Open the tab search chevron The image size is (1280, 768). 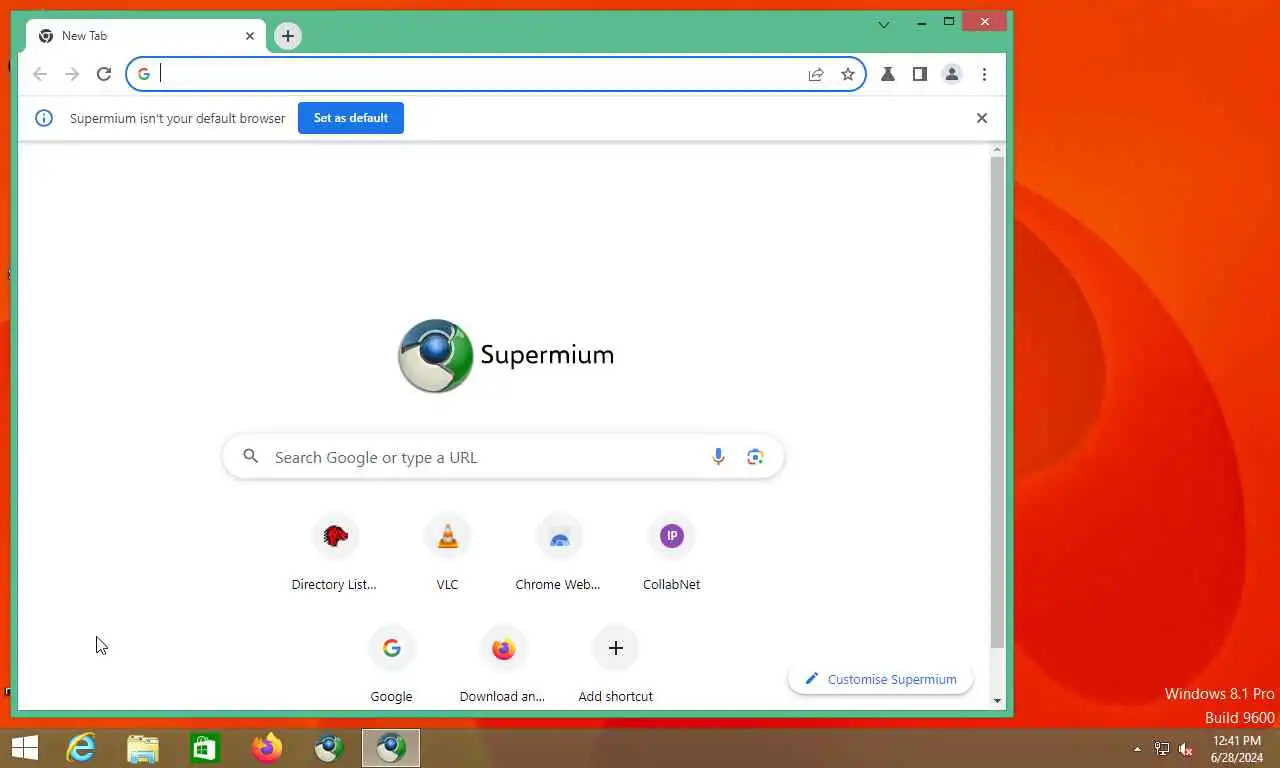tap(884, 23)
